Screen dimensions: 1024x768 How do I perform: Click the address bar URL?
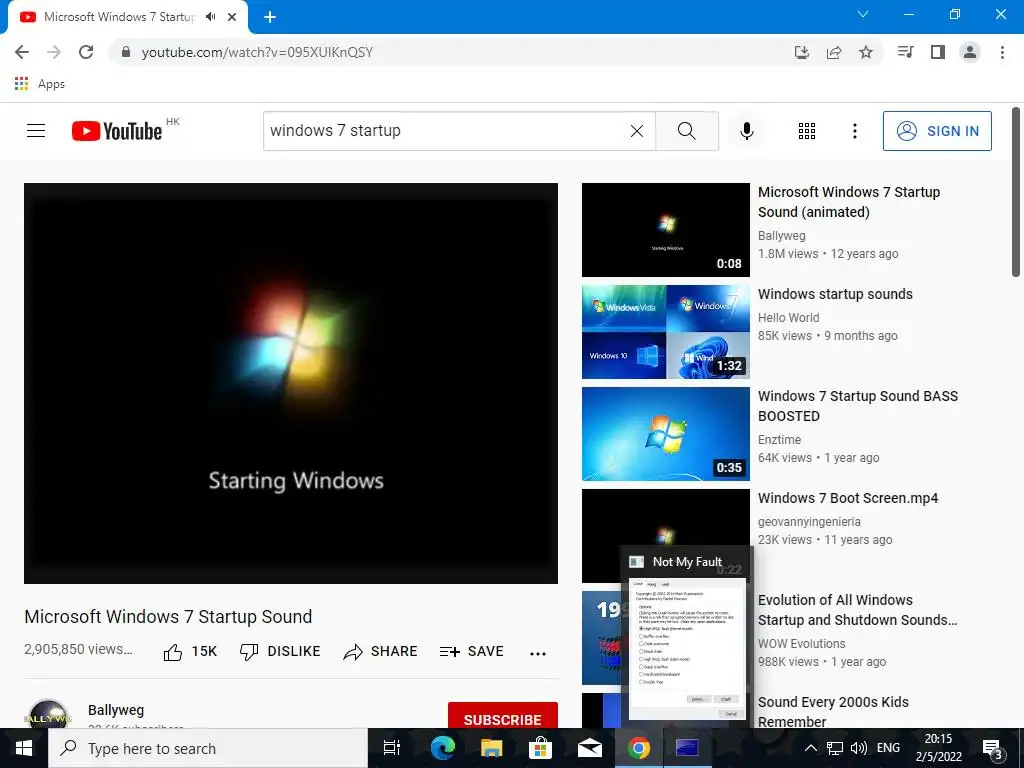(x=257, y=52)
